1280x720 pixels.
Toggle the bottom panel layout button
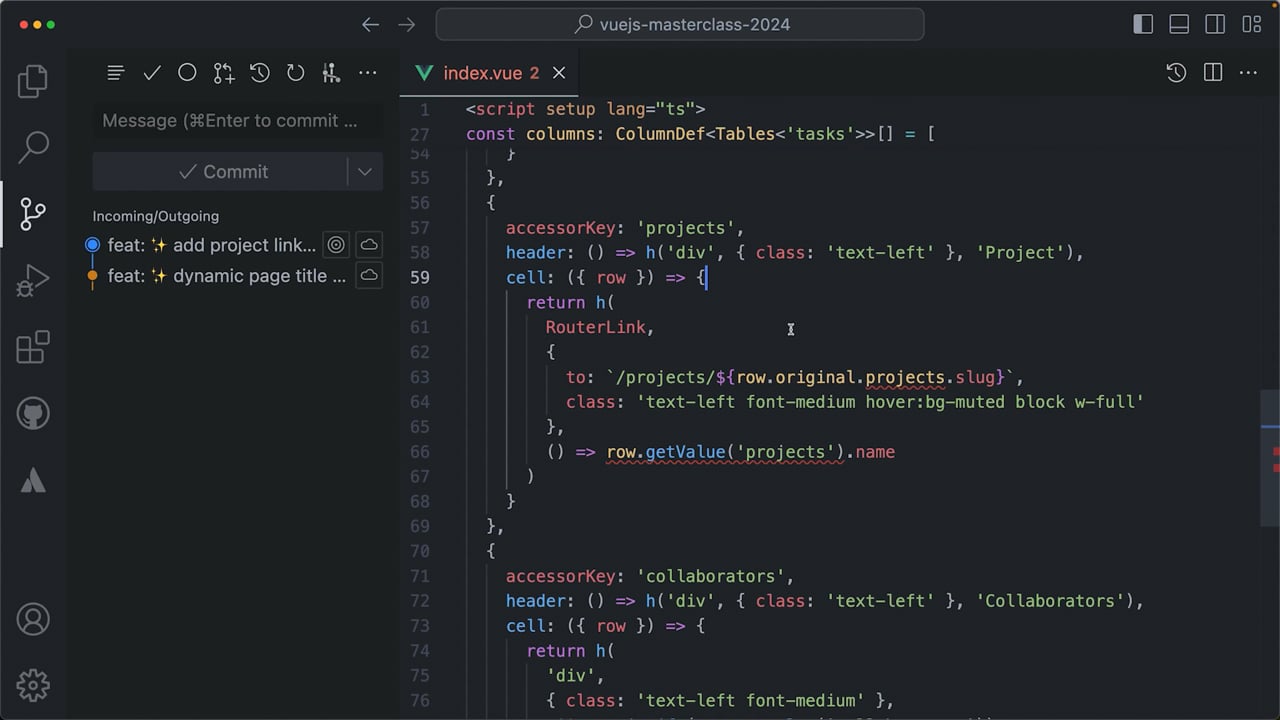coord(1179,24)
